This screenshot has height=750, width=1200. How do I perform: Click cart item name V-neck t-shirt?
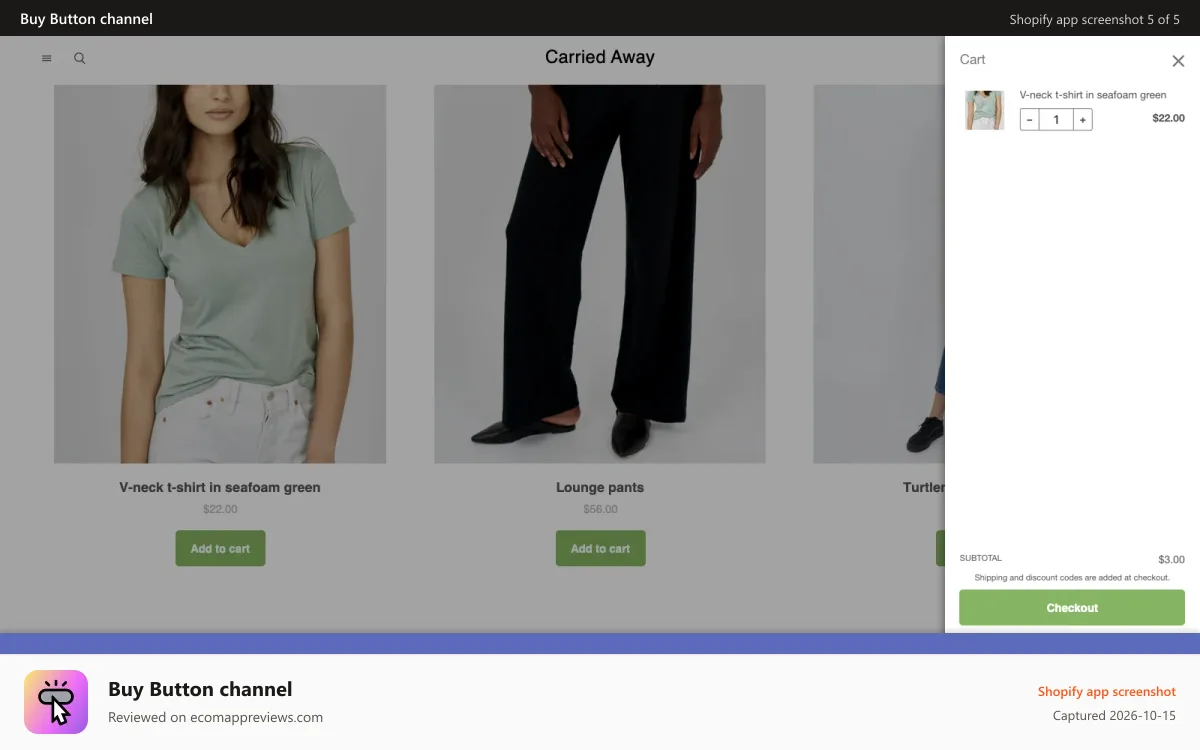[x=1093, y=95]
